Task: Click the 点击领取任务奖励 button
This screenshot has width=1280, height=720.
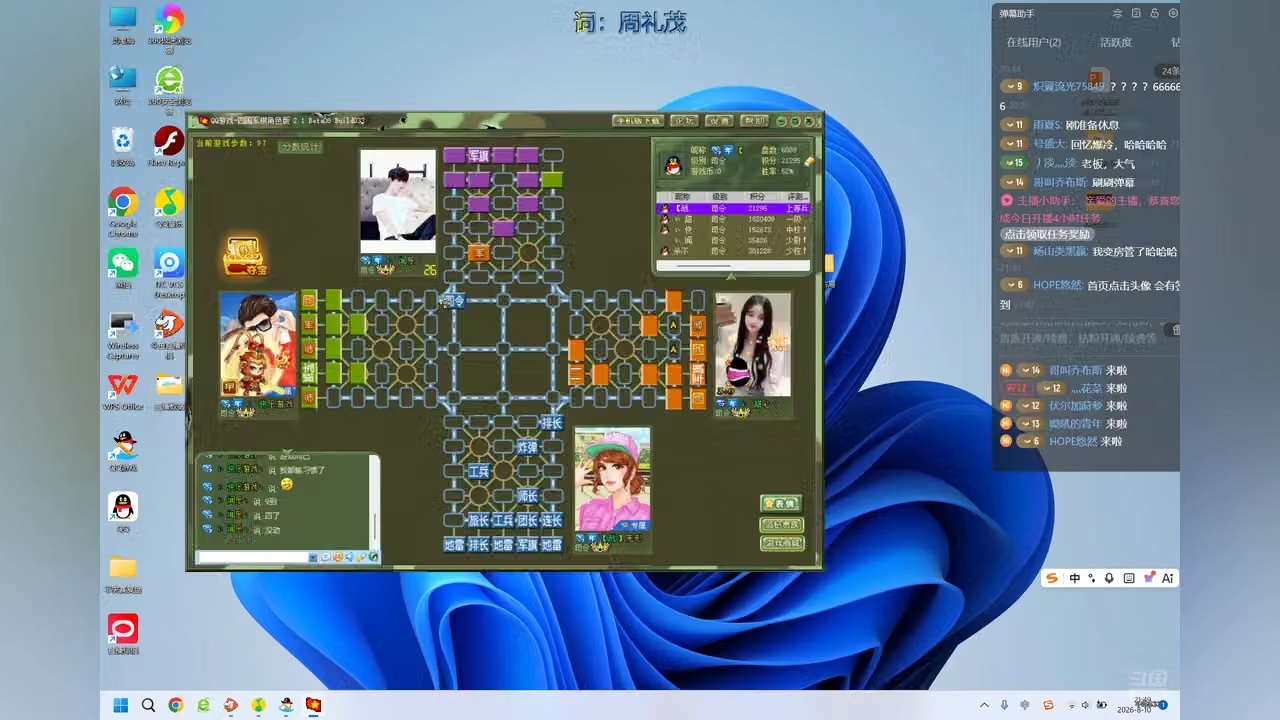Action: (x=1046, y=234)
